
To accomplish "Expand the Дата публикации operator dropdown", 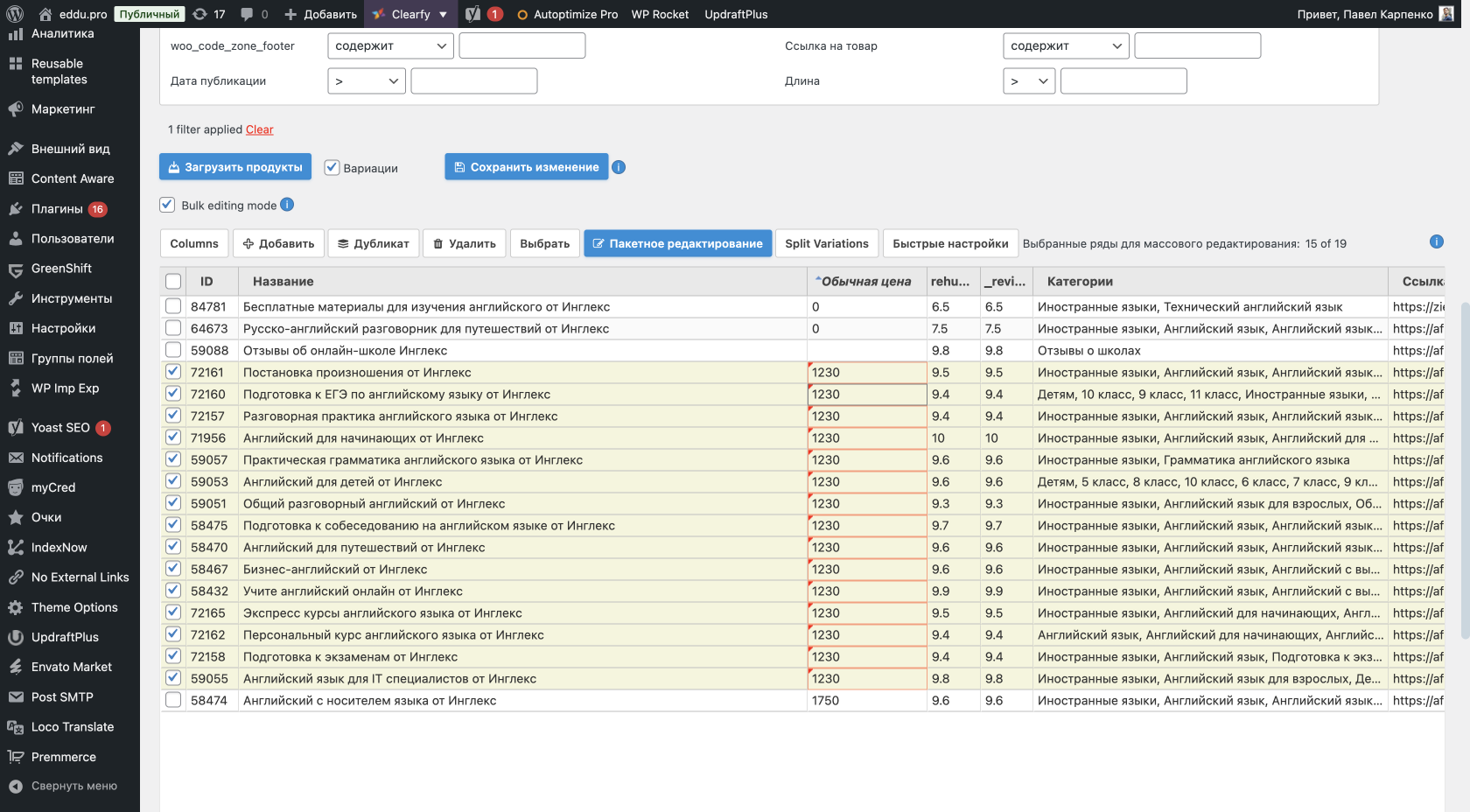I will coord(367,81).
